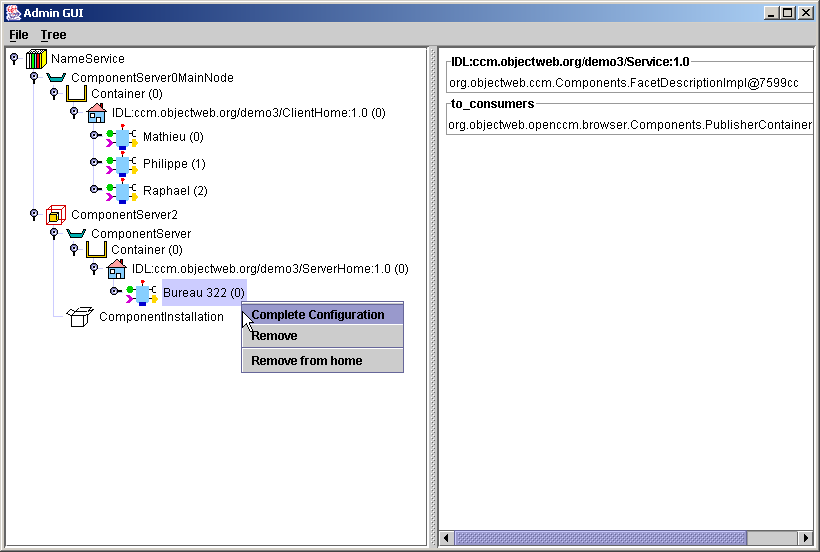Open the File menu
Screen dimensions: 820x552
click(19, 35)
